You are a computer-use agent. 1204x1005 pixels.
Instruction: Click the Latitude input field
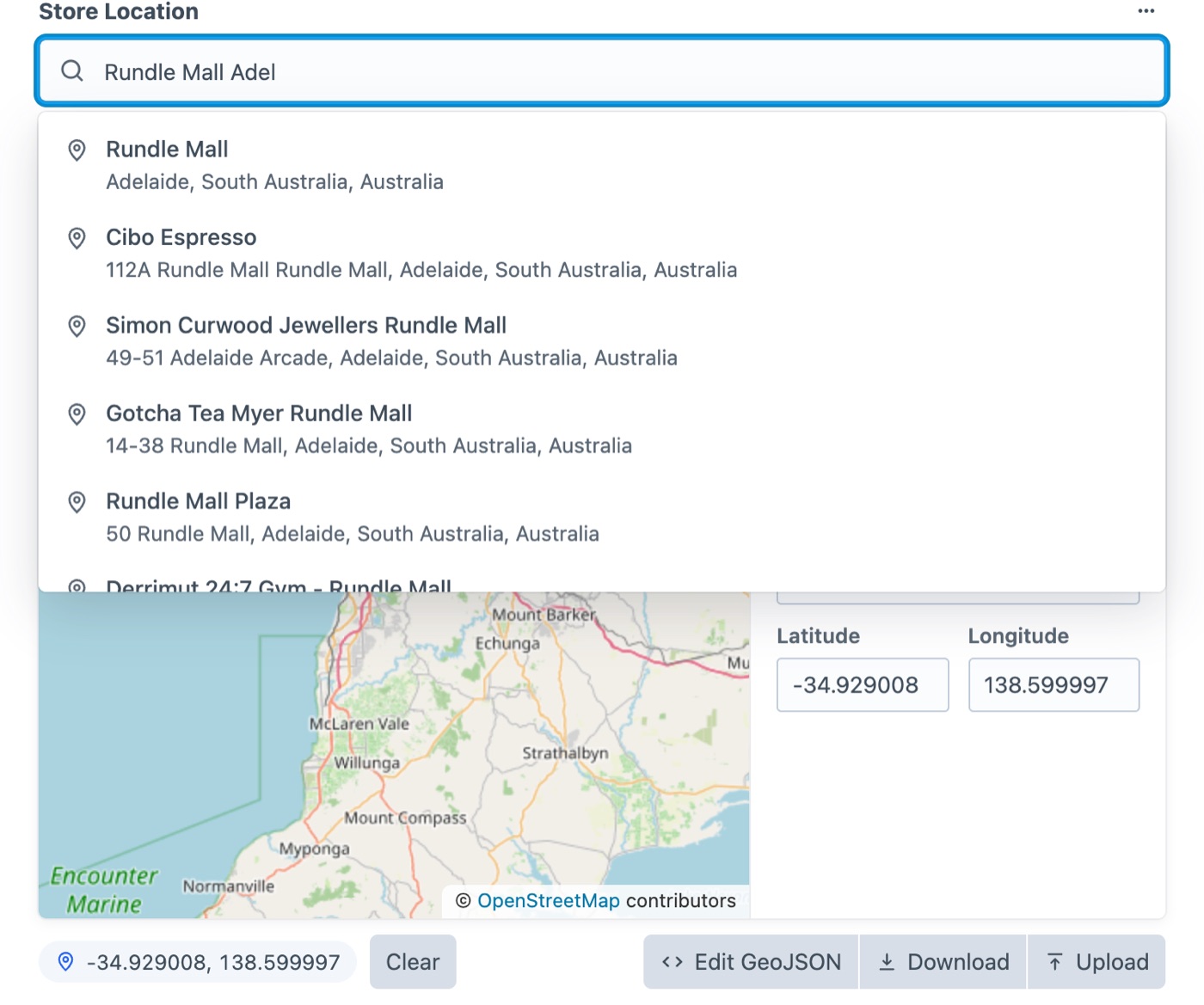(863, 685)
